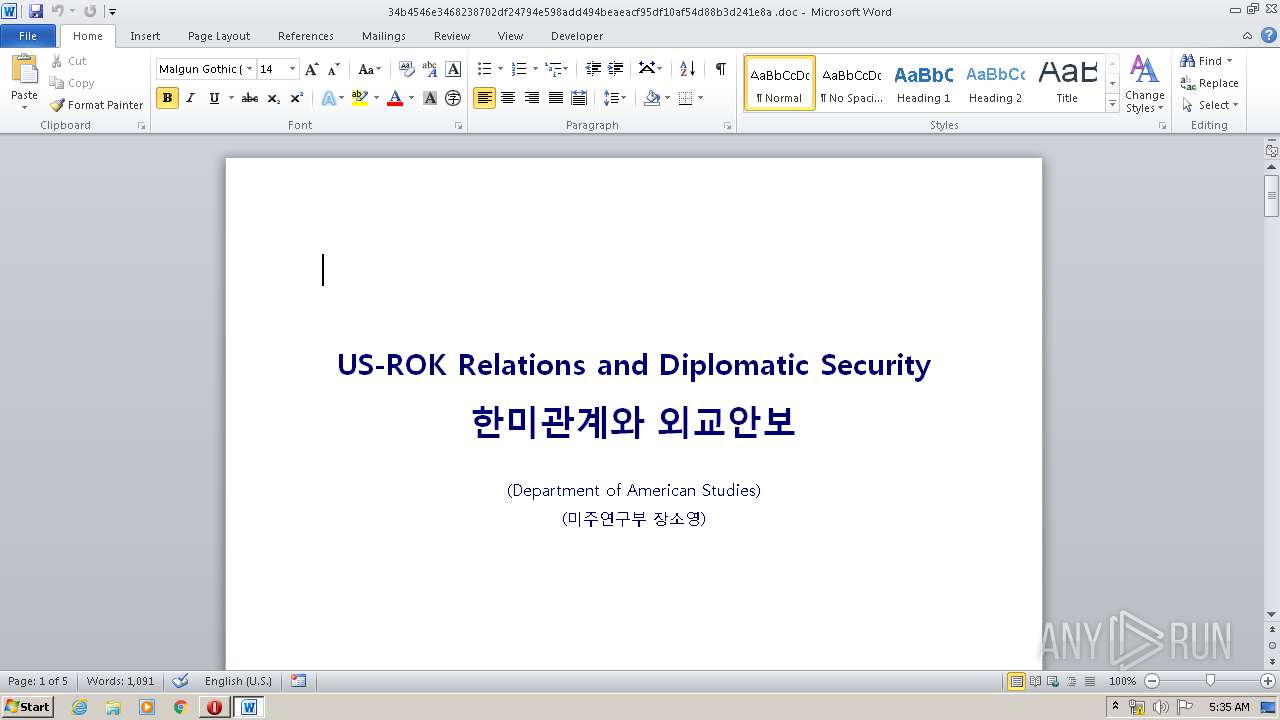
Task: Click Clear Formatting icon
Action: click(407, 69)
